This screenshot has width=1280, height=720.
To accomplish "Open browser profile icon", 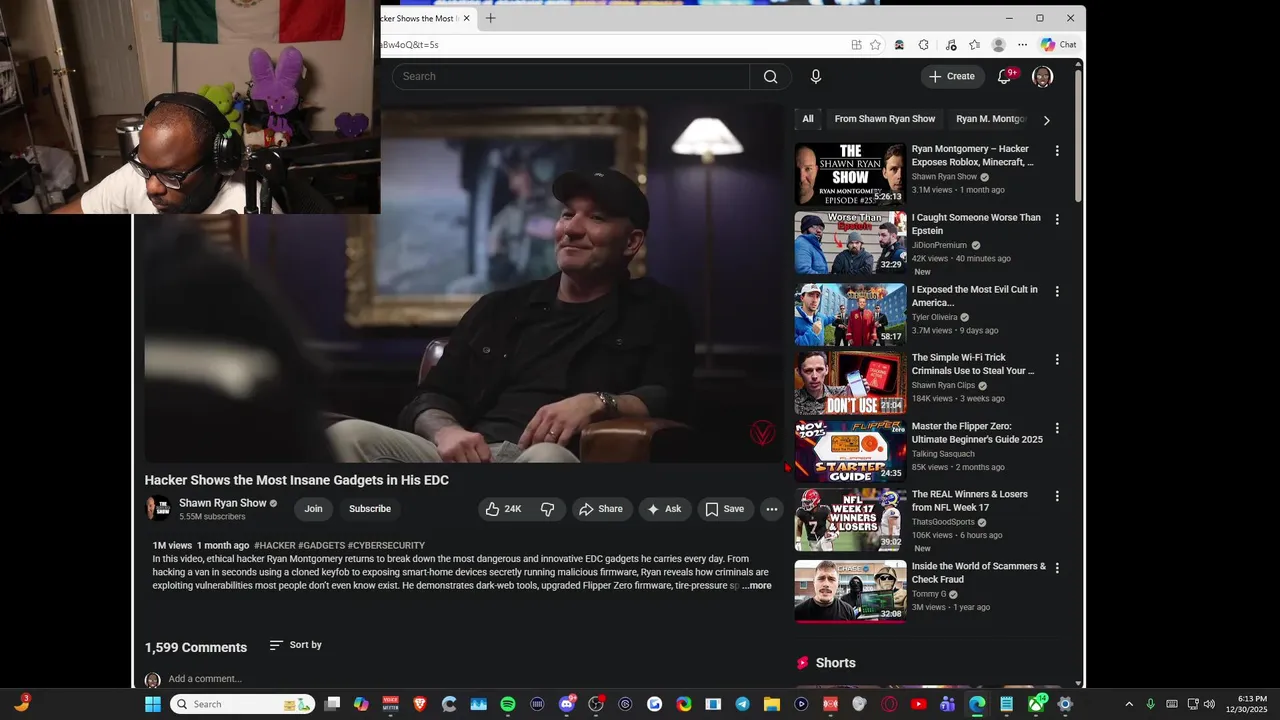I will click(x=998, y=45).
